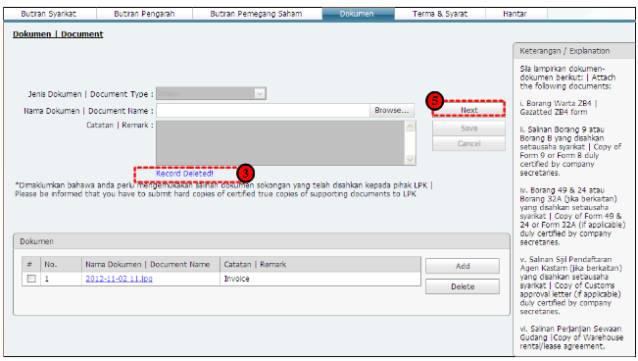This screenshot has width=638, height=361.
Task: Open the 2012-11-02 11.jpg document link
Action: click(x=119, y=279)
